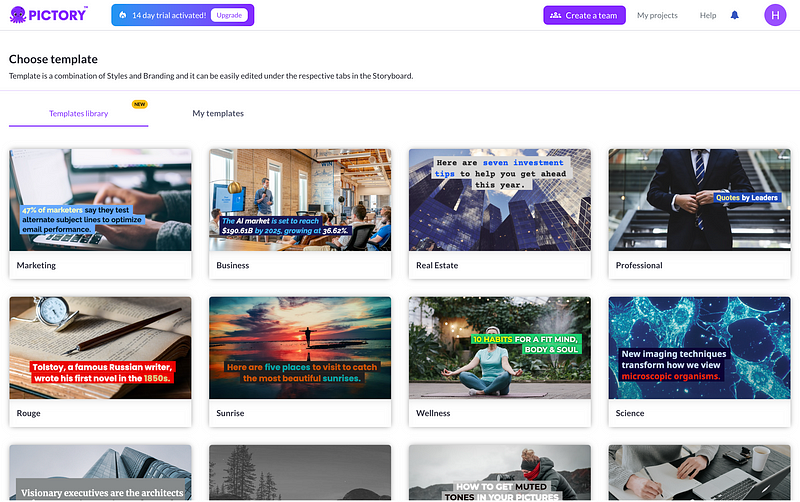
Task: Select the Wellness template thumbnail
Action: pyautogui.click(x=499, y=347)
